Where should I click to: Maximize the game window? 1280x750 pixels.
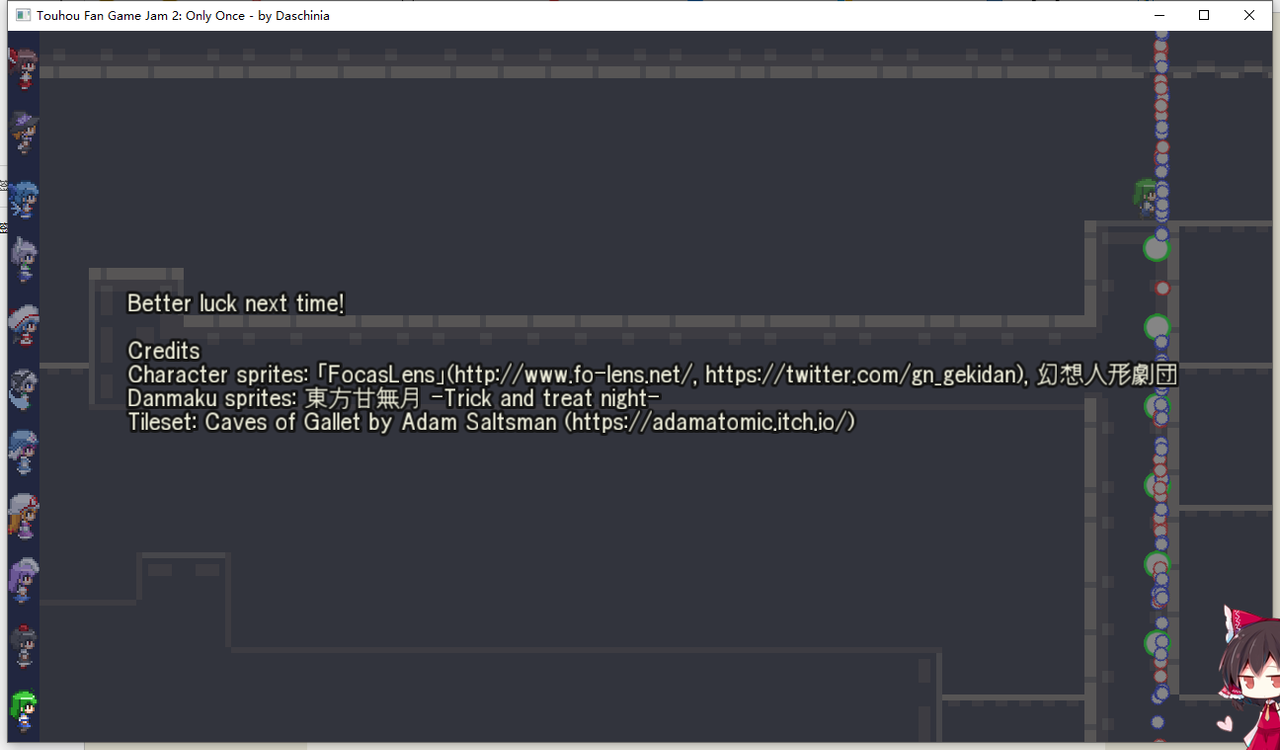tap(1204, 15)
